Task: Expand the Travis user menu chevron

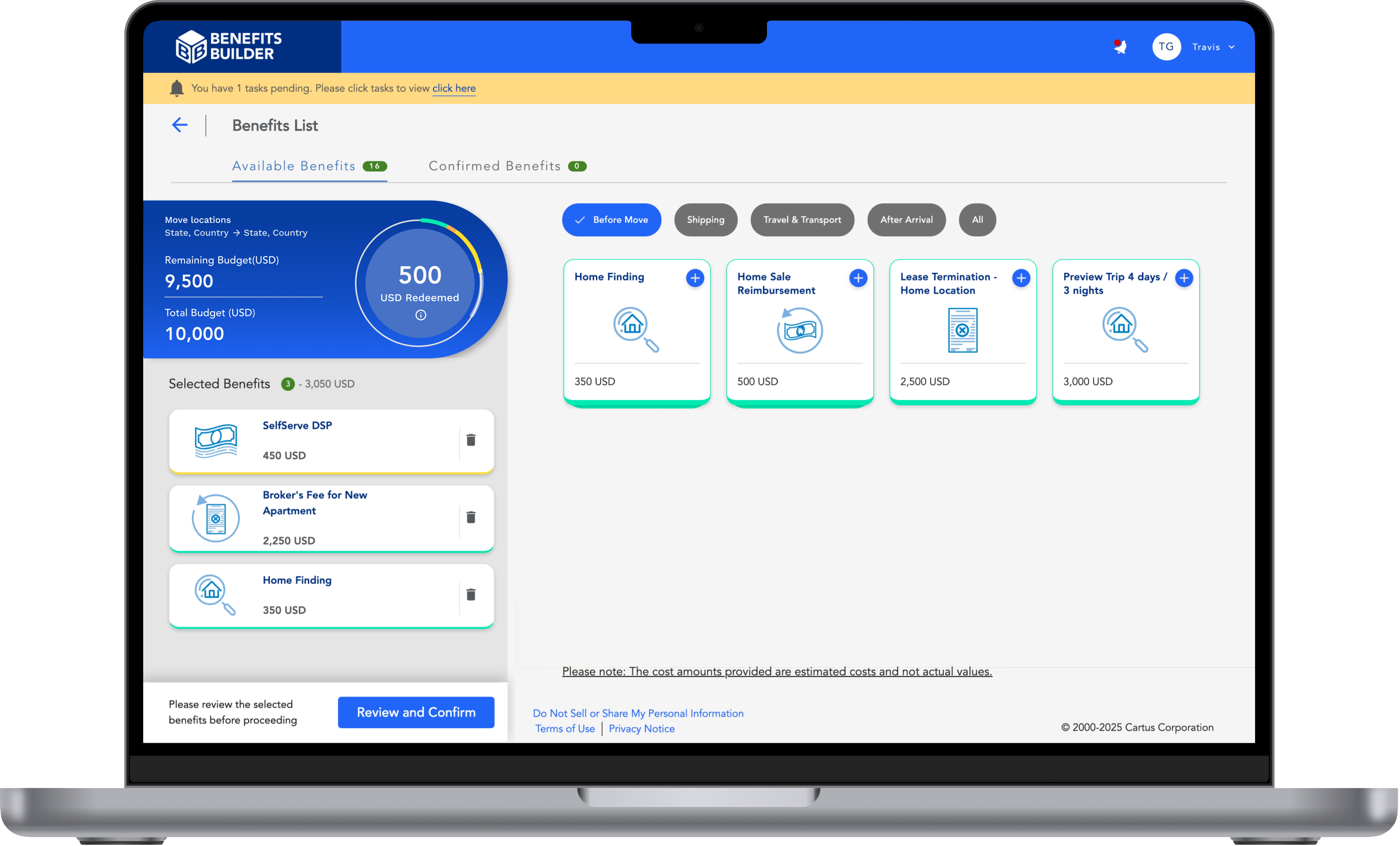Action: point(1231,47)
